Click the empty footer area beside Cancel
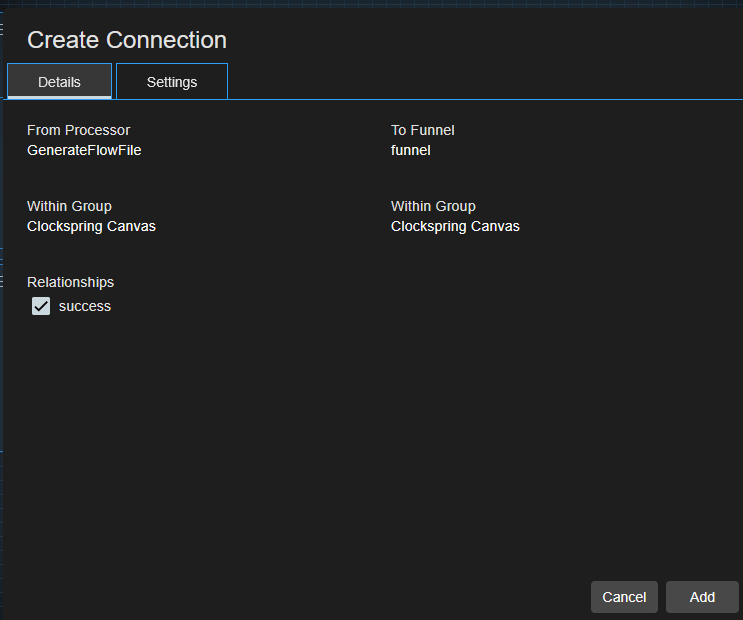743x620 pixels. (300, 597)
